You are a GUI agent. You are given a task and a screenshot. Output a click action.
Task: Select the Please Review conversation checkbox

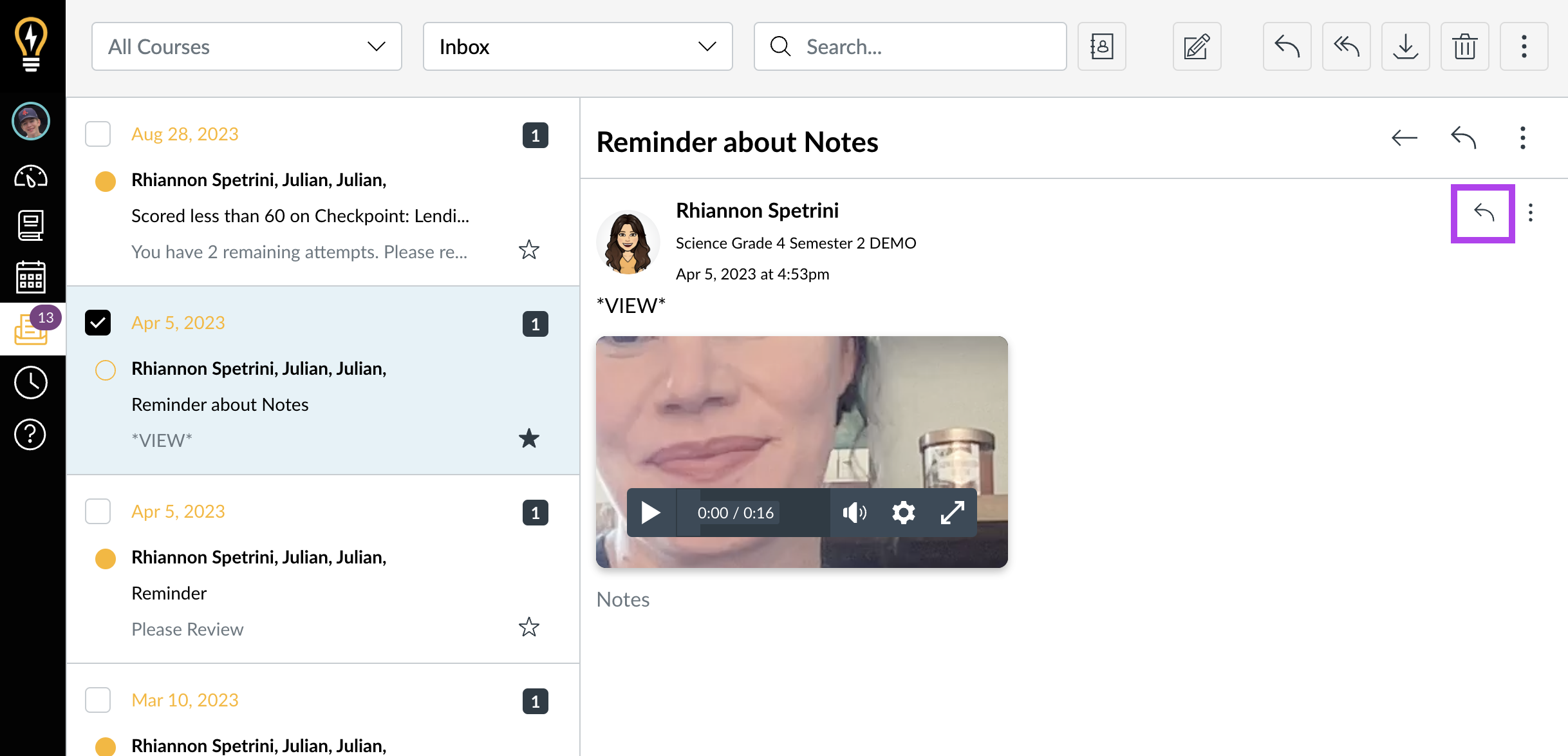tap(98, 511)
